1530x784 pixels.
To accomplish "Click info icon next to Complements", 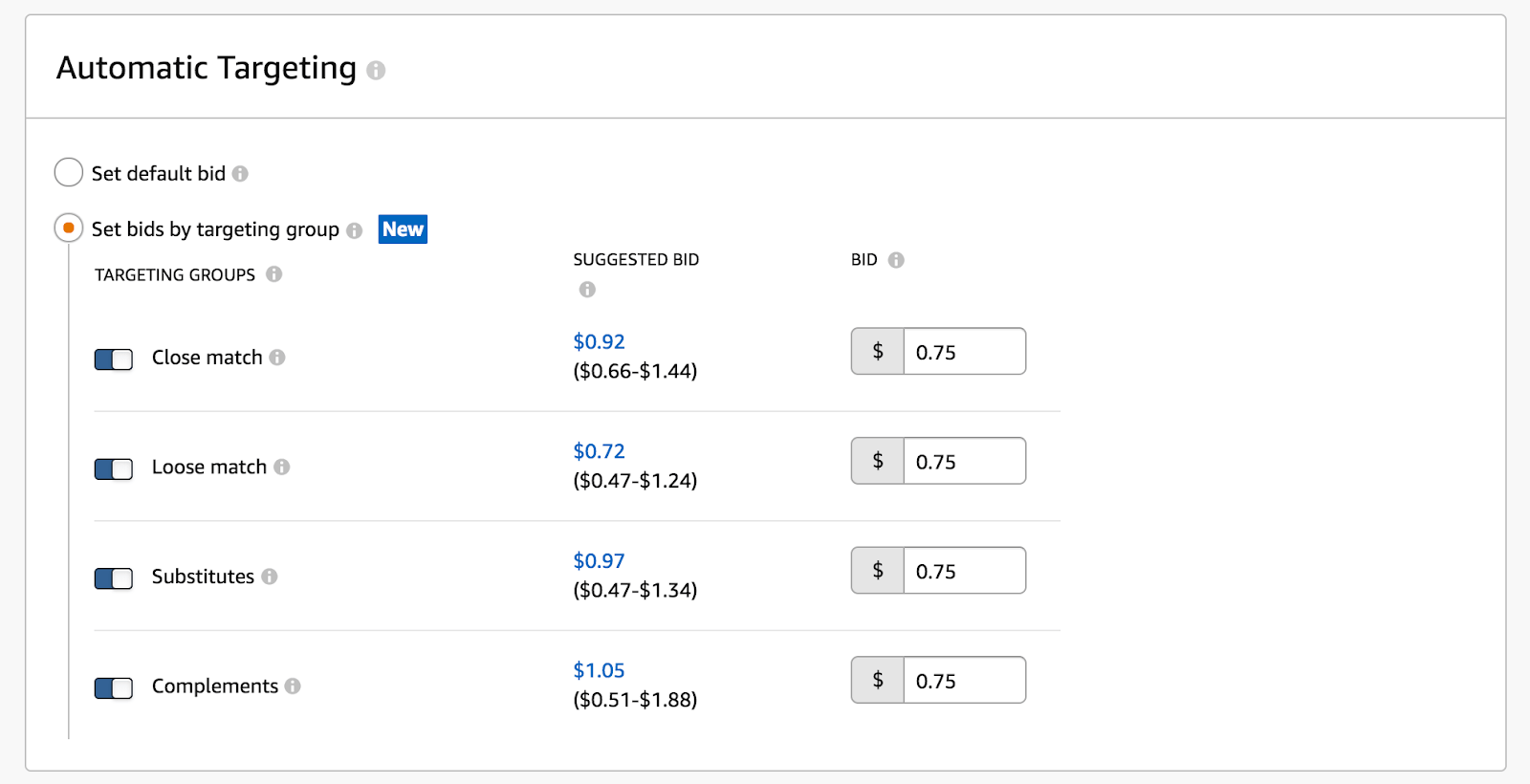I will coord(293,686).
